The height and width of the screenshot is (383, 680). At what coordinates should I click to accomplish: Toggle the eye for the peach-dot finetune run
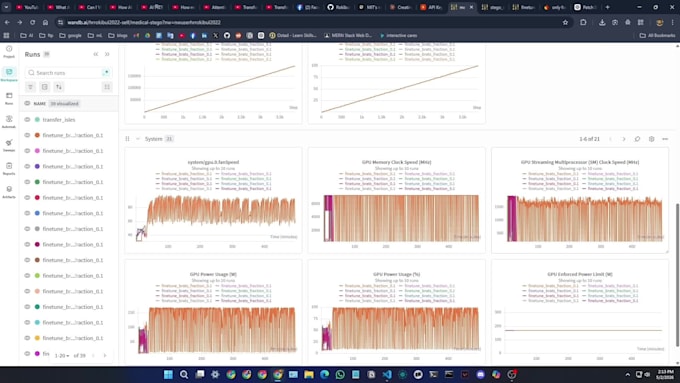pyautogui.click(x=27, y=291)
